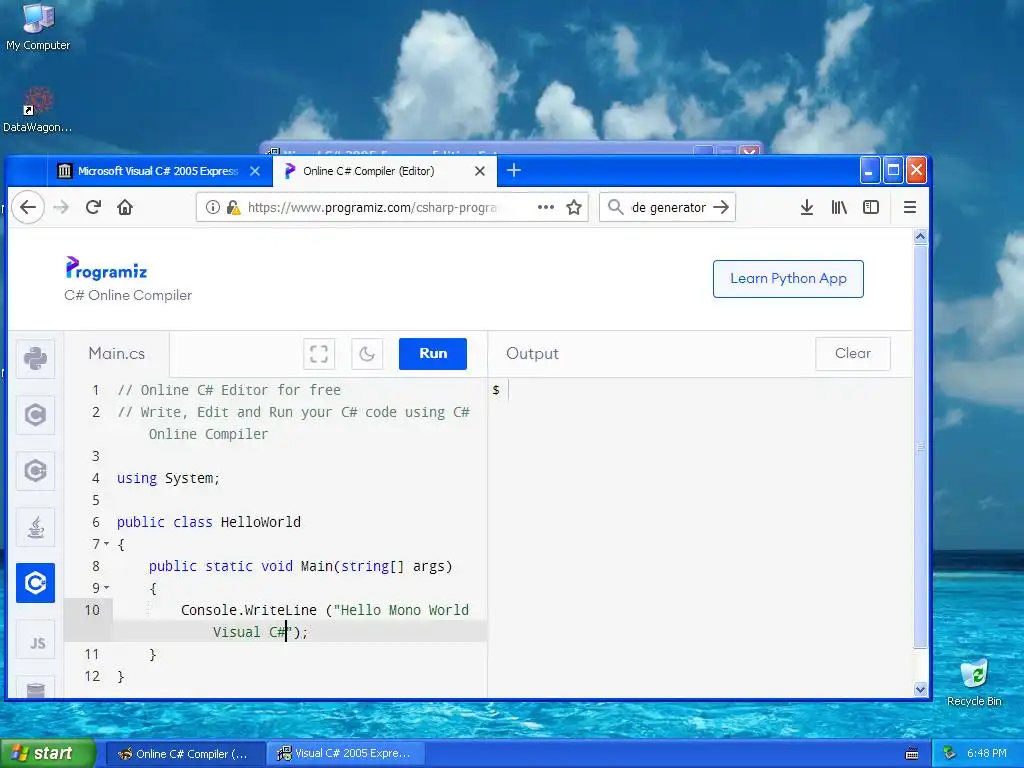This screenshot has height=768, width=1024.
Task: Bookmark this page with star icon
Action: [574, 208]
